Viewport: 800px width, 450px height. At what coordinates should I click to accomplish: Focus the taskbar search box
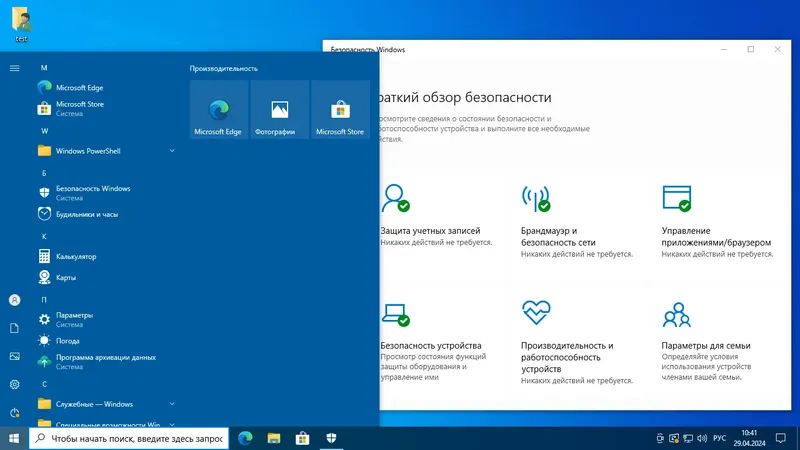click(129, 438)
